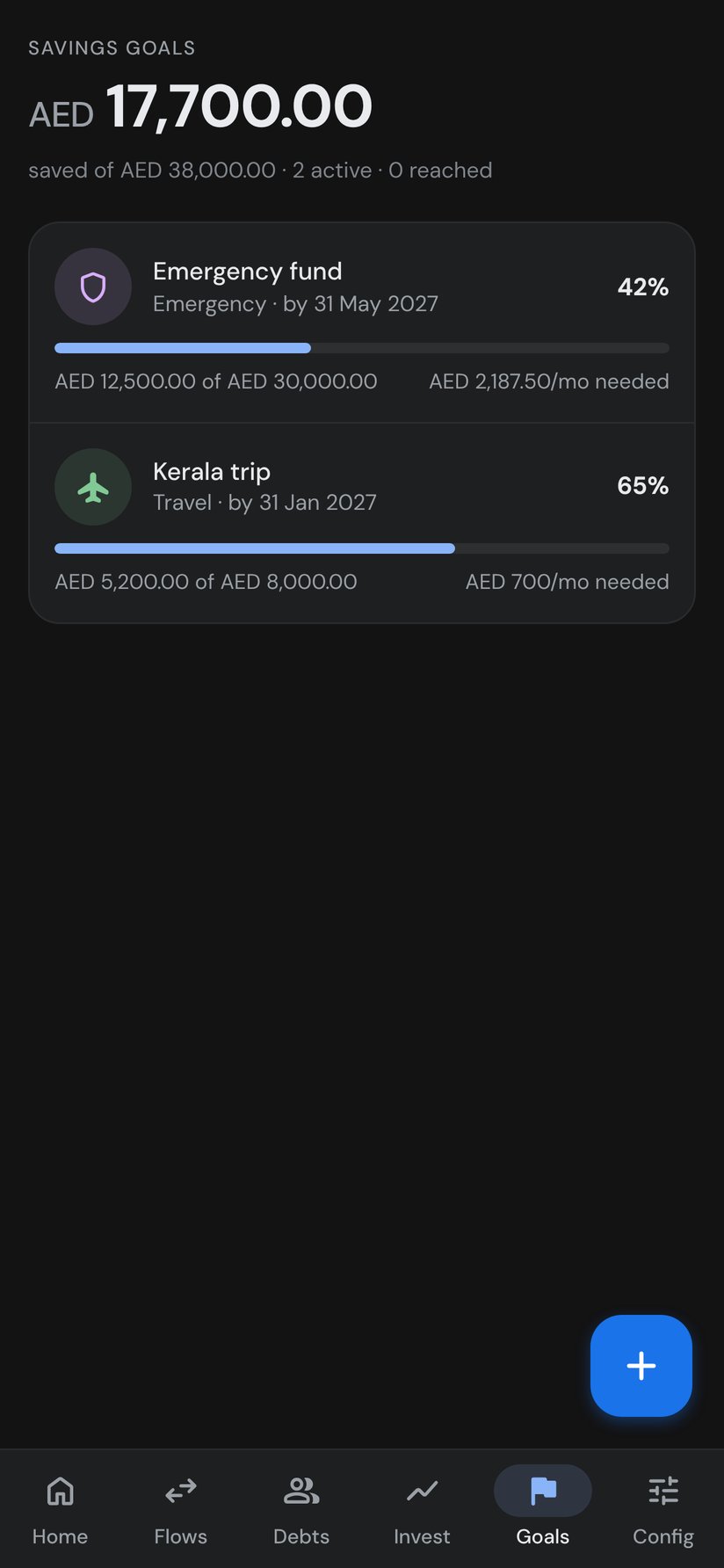Open the Invest trend-line icon
Screen dimensions: 724x1568
click(x=422, y=1491)
